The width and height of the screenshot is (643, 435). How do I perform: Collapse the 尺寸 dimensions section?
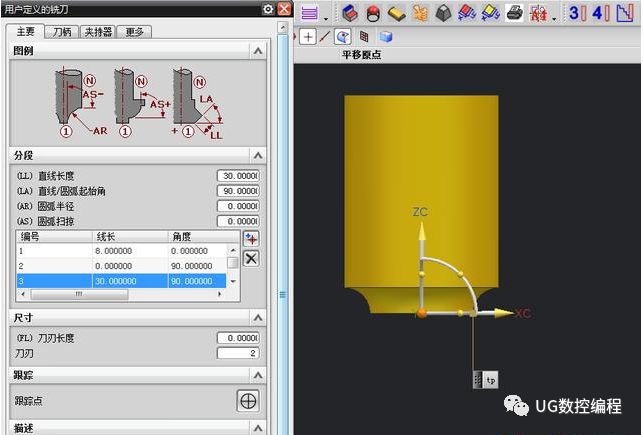258,318
